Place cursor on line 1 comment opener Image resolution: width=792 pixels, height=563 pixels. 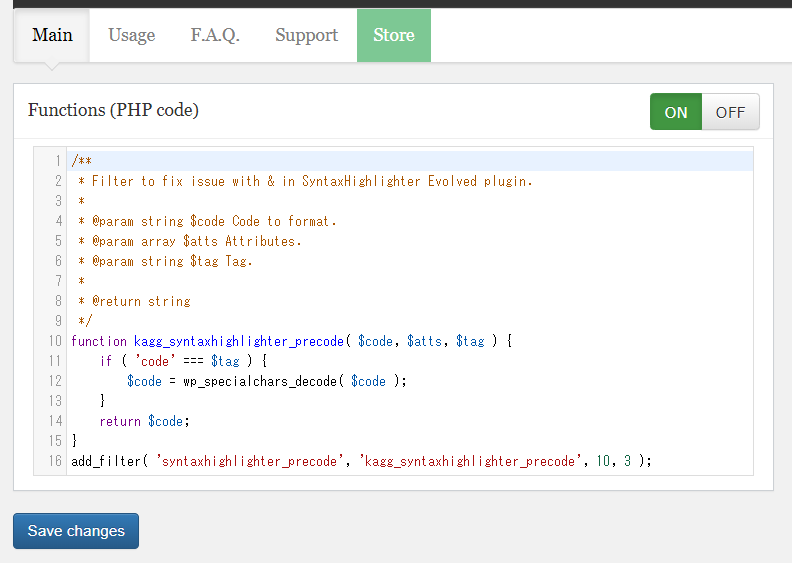(x=82, y=161)
